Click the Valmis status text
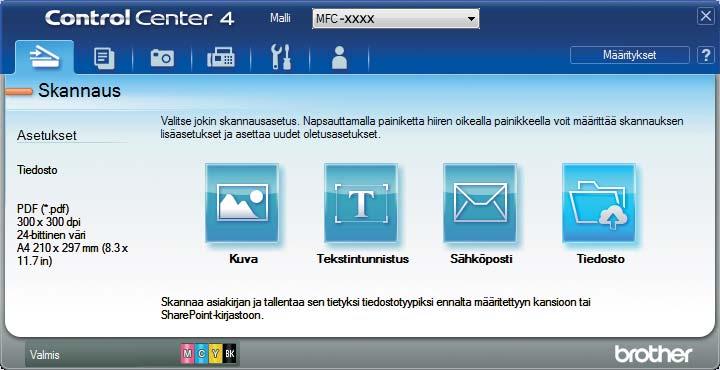 45,355
